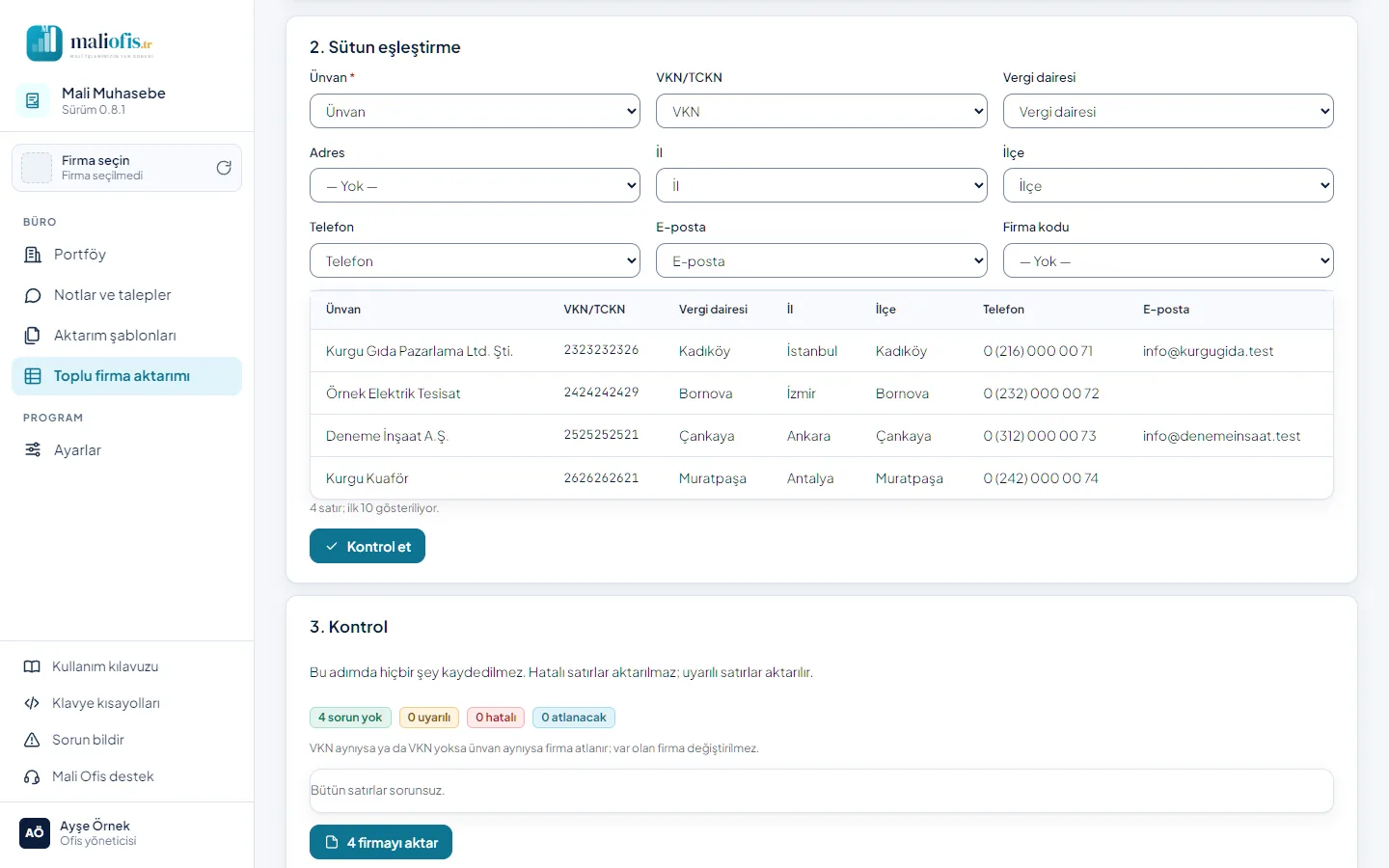Open the E-posta mapping dropdown
Image resolution: width=1389 pixels, height=868 pixels.
[822, 260]
